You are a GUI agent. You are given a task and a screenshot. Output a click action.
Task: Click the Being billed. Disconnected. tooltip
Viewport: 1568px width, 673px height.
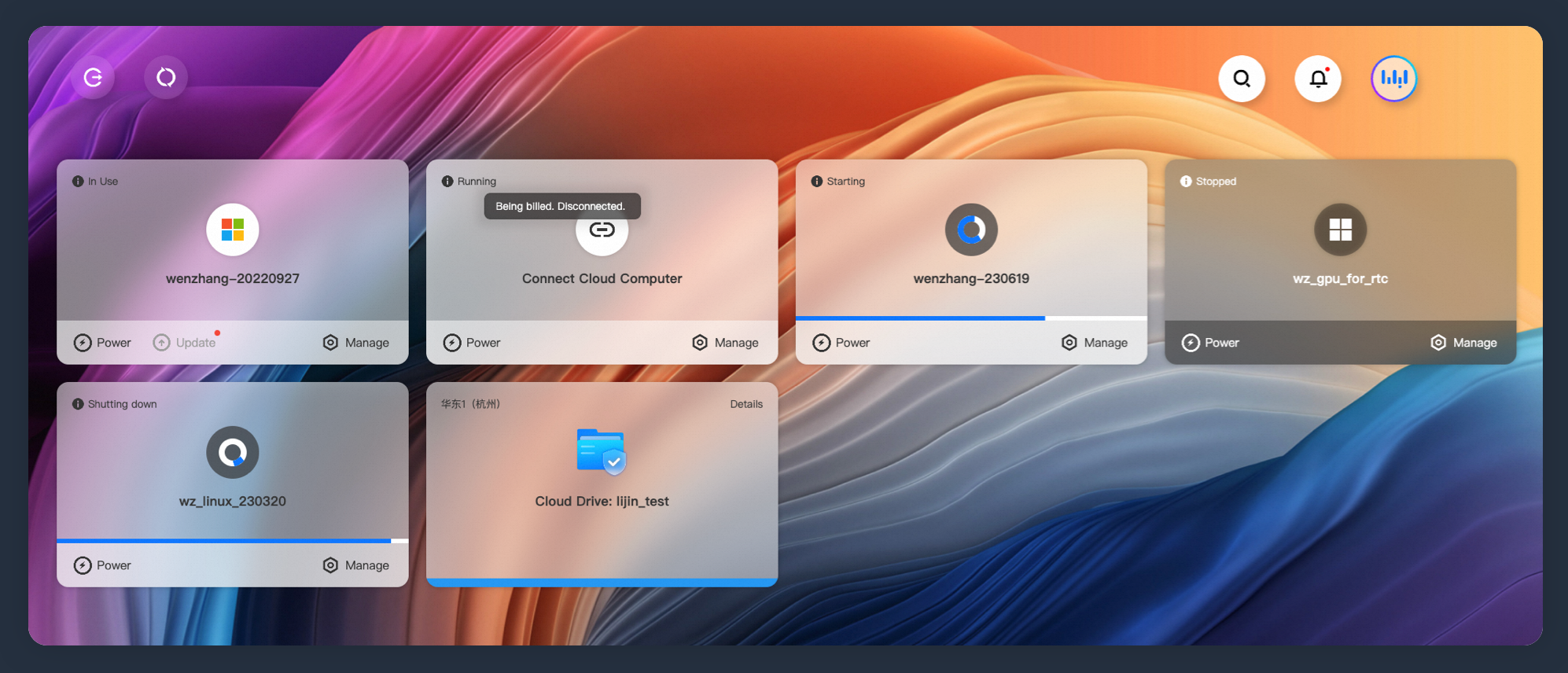562,206
